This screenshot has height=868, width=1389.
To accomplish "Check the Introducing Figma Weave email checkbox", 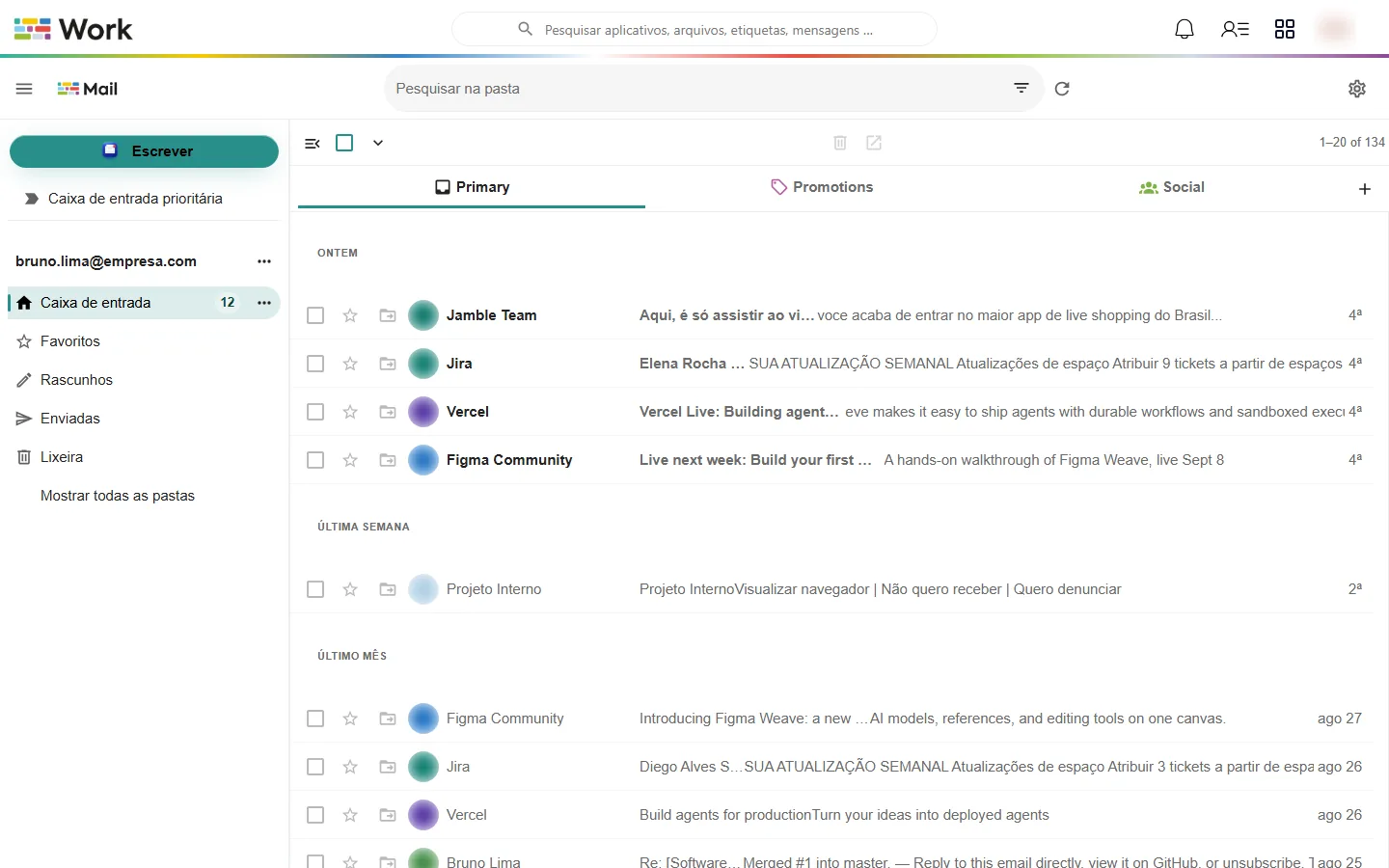I will pyautogui.click(x=315, y=719).
